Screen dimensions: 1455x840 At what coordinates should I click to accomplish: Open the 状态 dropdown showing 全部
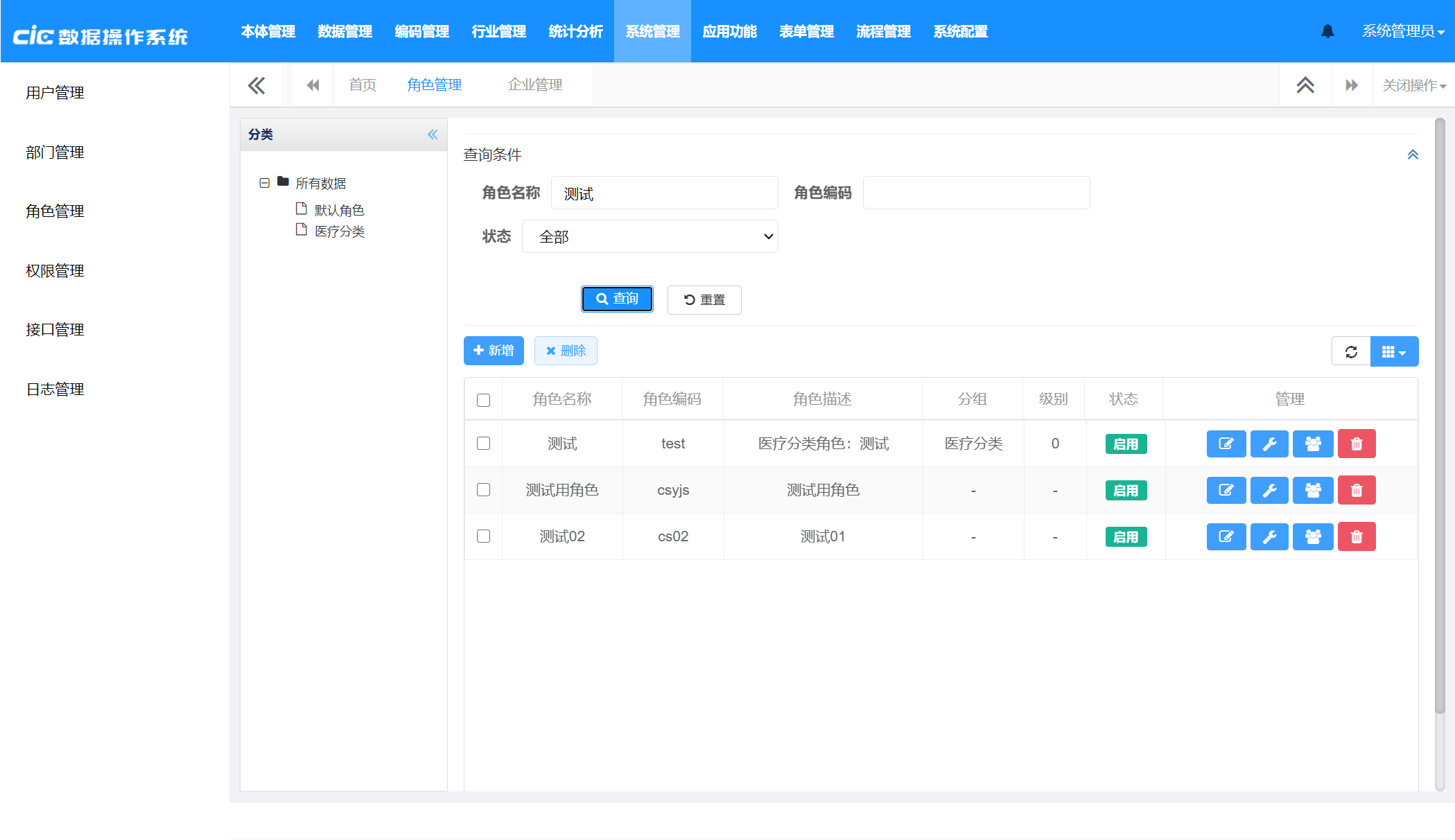(650, 237)
